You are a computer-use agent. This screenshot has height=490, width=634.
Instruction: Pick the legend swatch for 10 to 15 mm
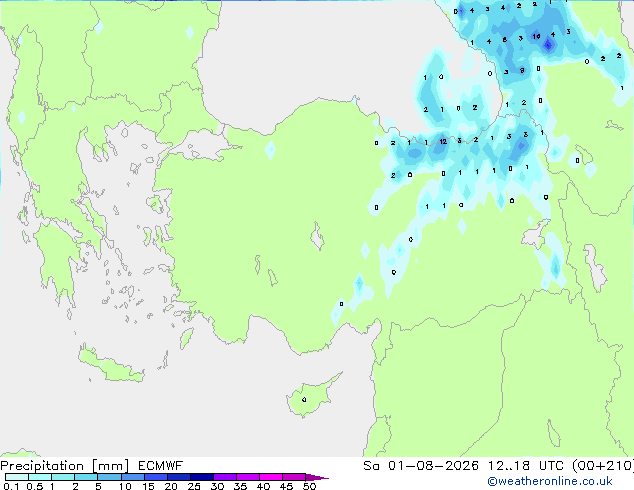coord(132,477)
